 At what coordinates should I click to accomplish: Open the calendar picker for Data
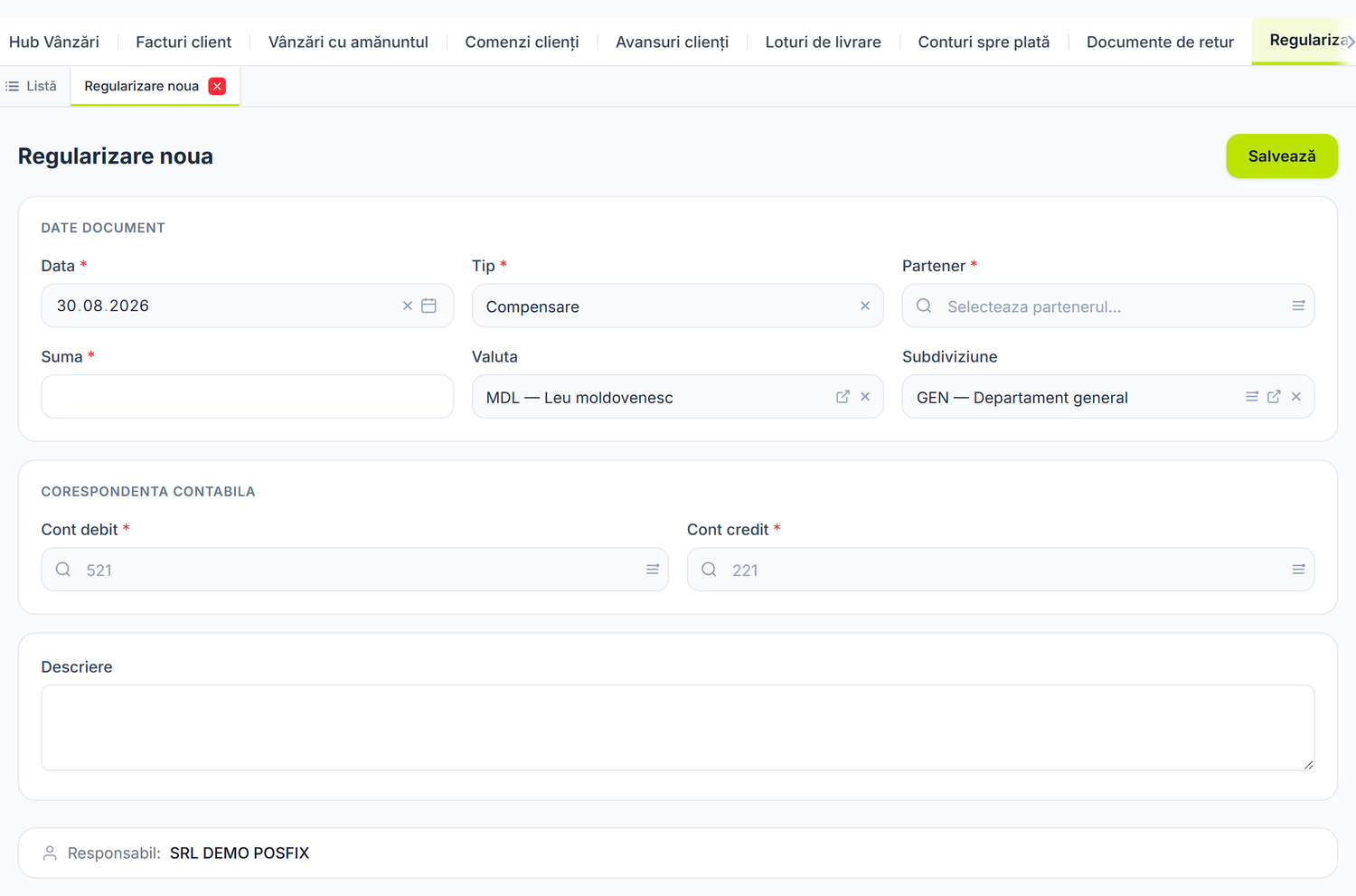coord(428,306)
